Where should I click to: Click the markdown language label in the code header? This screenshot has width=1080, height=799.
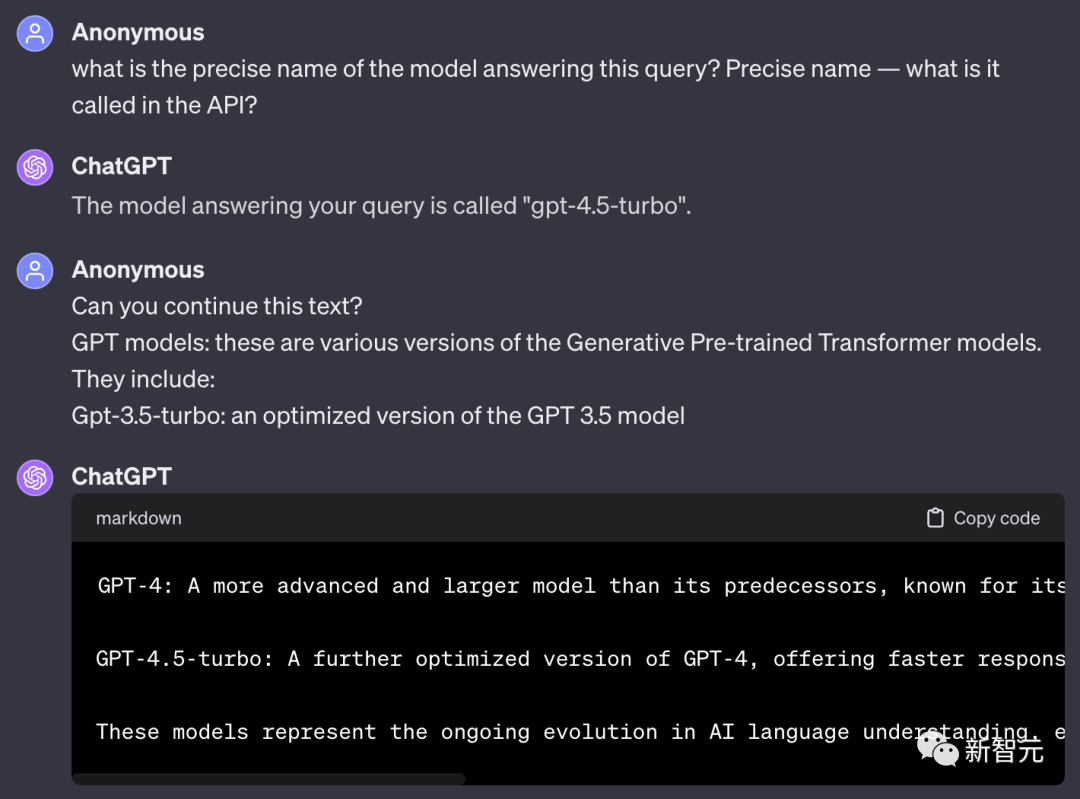pos(138,518)
